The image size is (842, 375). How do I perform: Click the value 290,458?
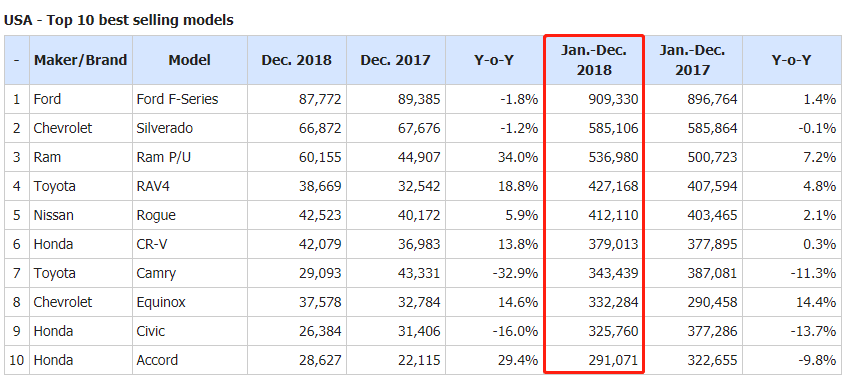point(712,302)
